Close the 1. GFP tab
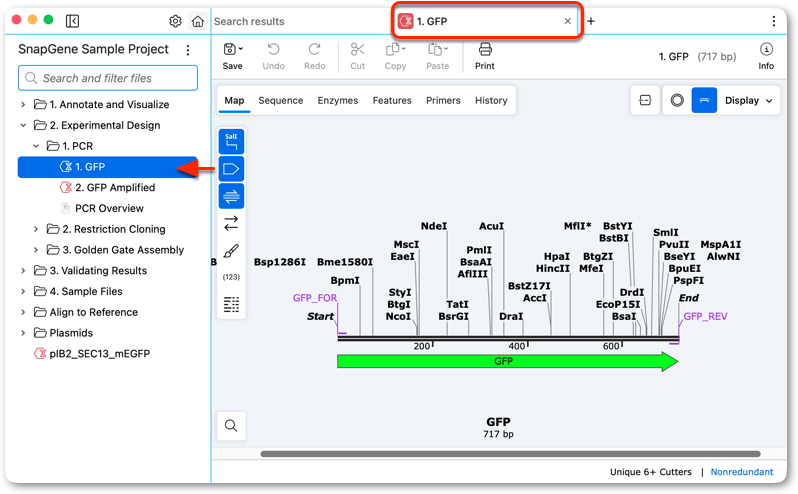This screenshot has height=494, width=798. 567,21
